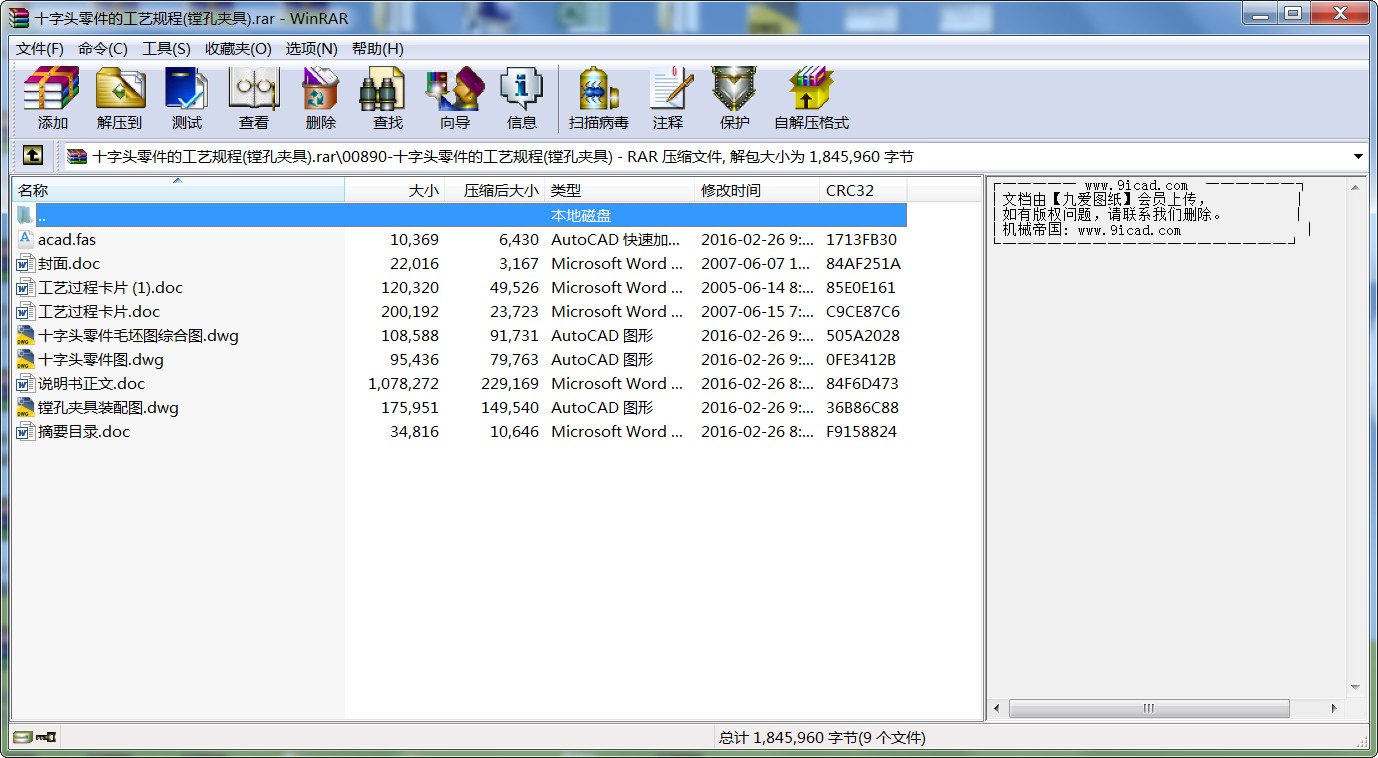
Task: Select the 说明书正文.doc file
Action: 91,384
